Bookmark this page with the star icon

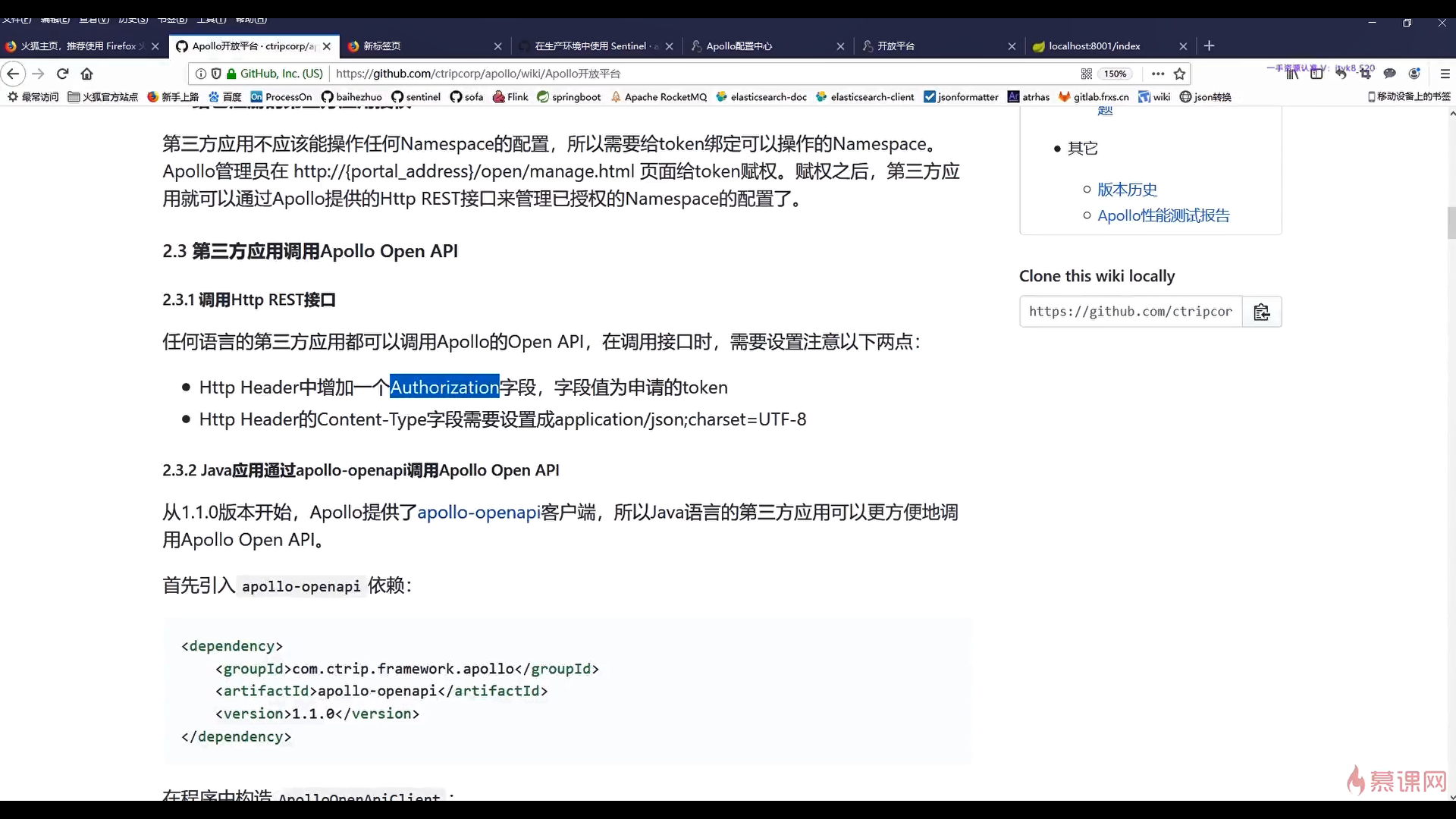pos(1179,74)
